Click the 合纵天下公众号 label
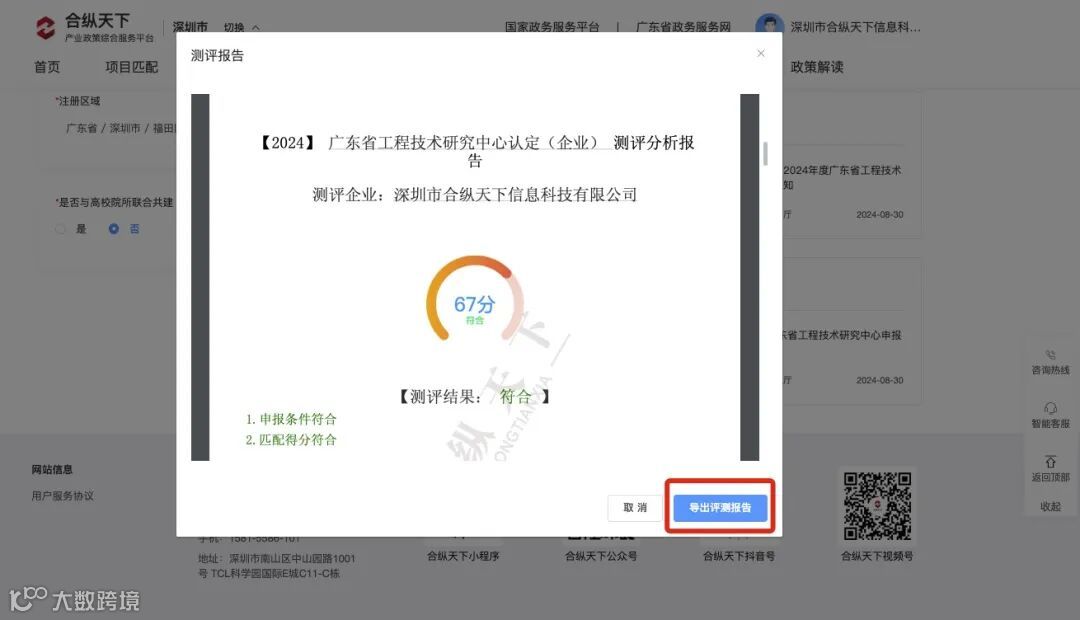Image resolution: width=1080 pixels, height=620 pixels. tap(601, 556)
